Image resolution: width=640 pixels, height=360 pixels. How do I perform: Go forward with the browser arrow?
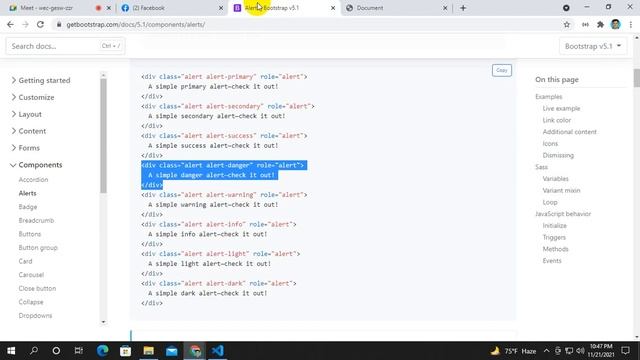(x=25, y=24)
